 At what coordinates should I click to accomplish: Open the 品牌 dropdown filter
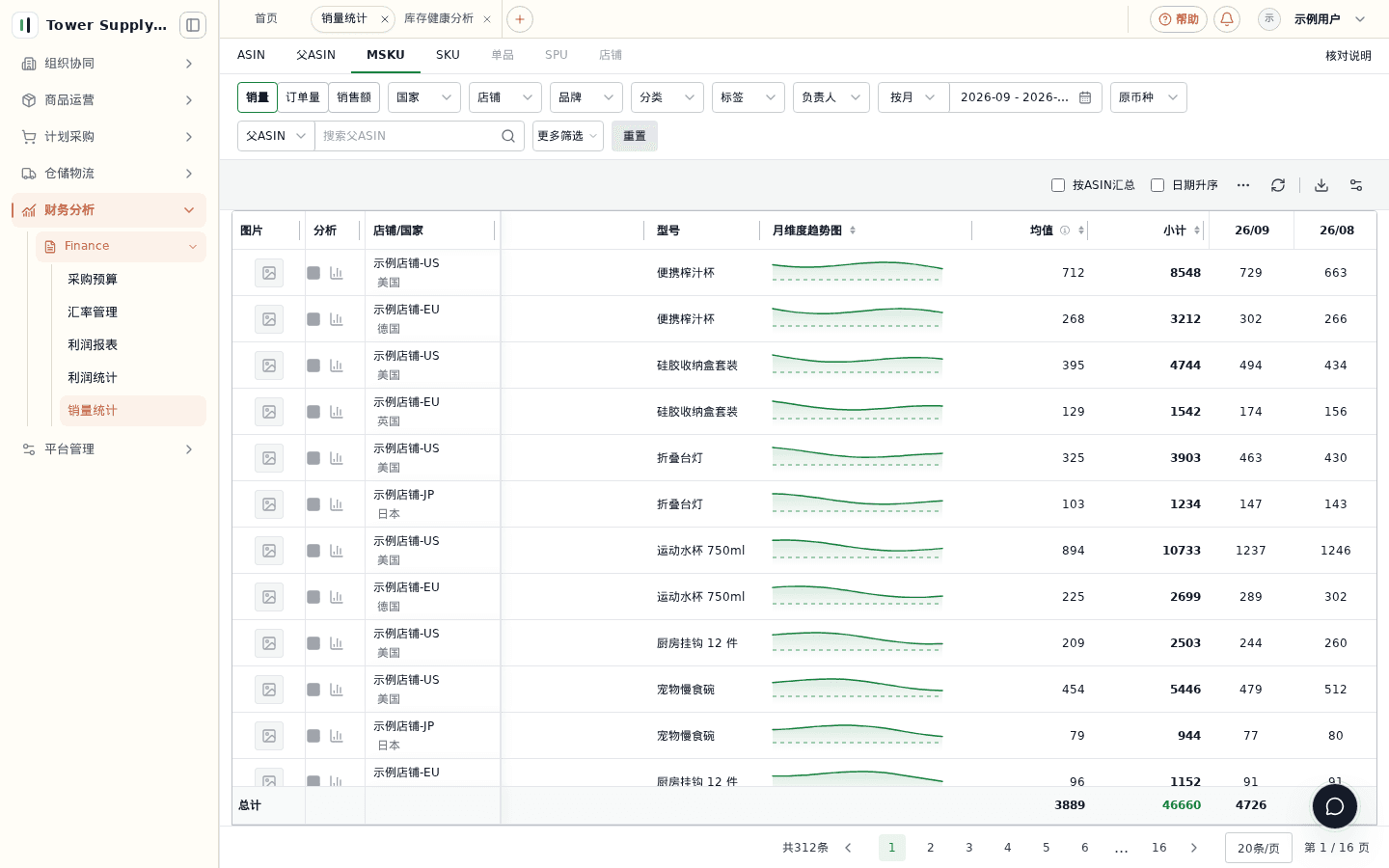click(586, 97)
